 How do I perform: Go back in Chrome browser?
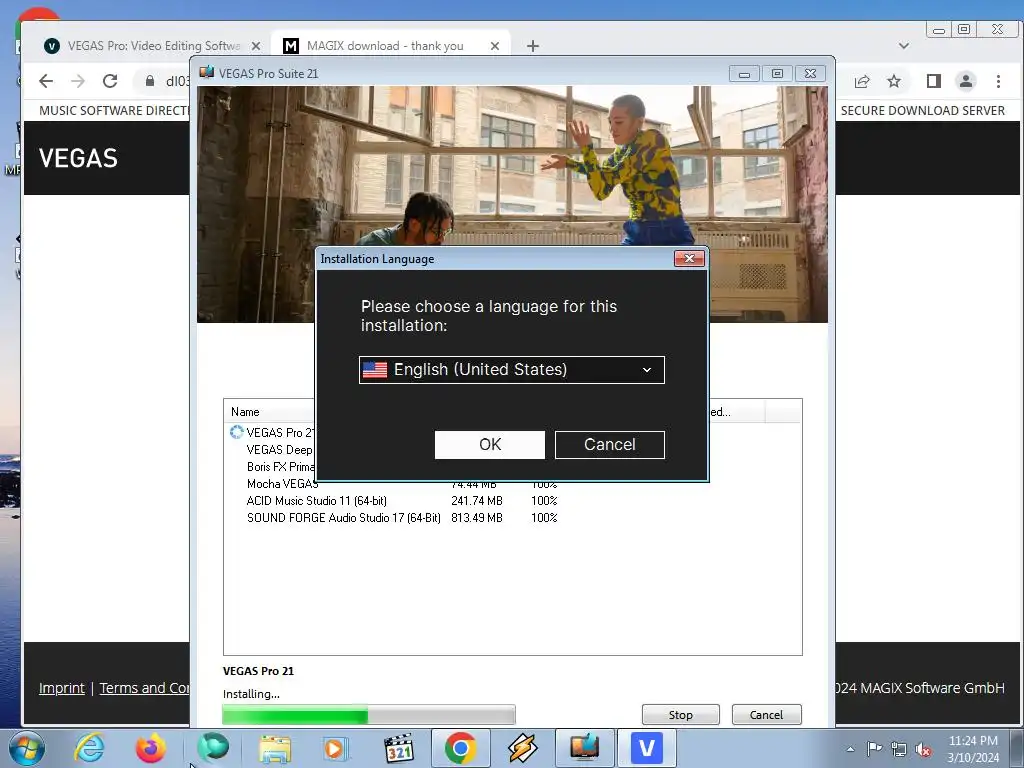pos(46,81)
